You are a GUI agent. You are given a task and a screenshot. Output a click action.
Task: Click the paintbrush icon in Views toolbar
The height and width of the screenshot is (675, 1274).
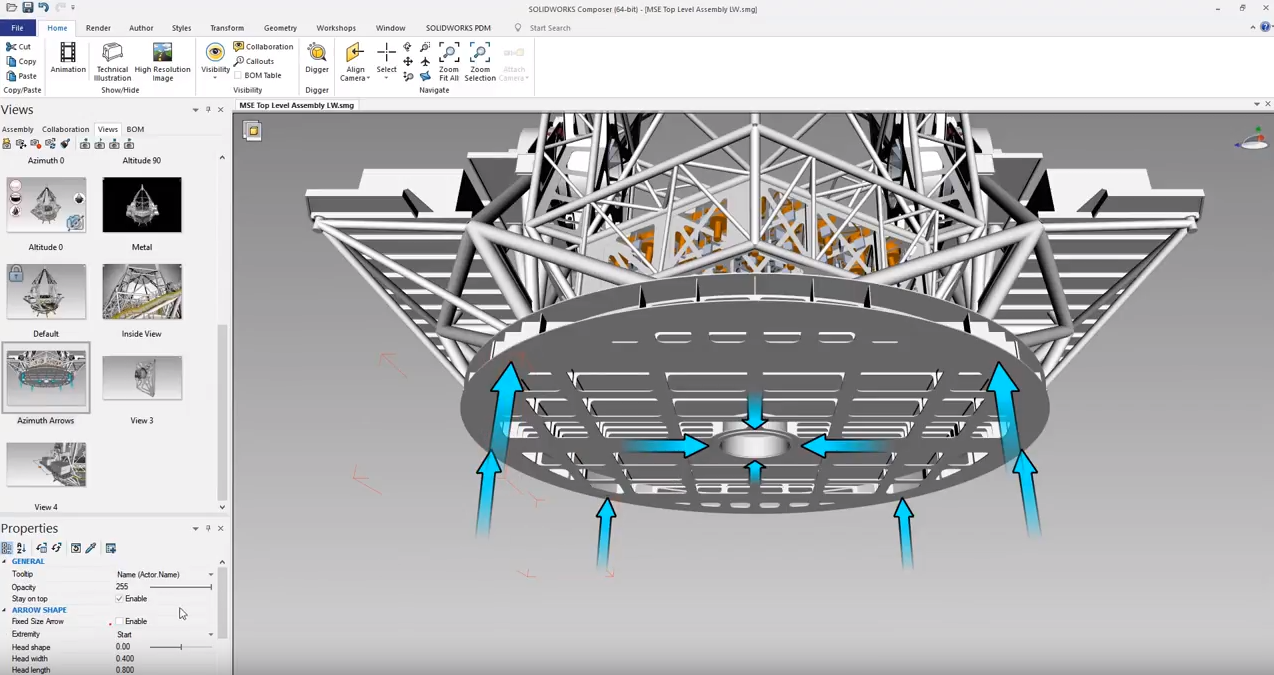pos(65,144)
